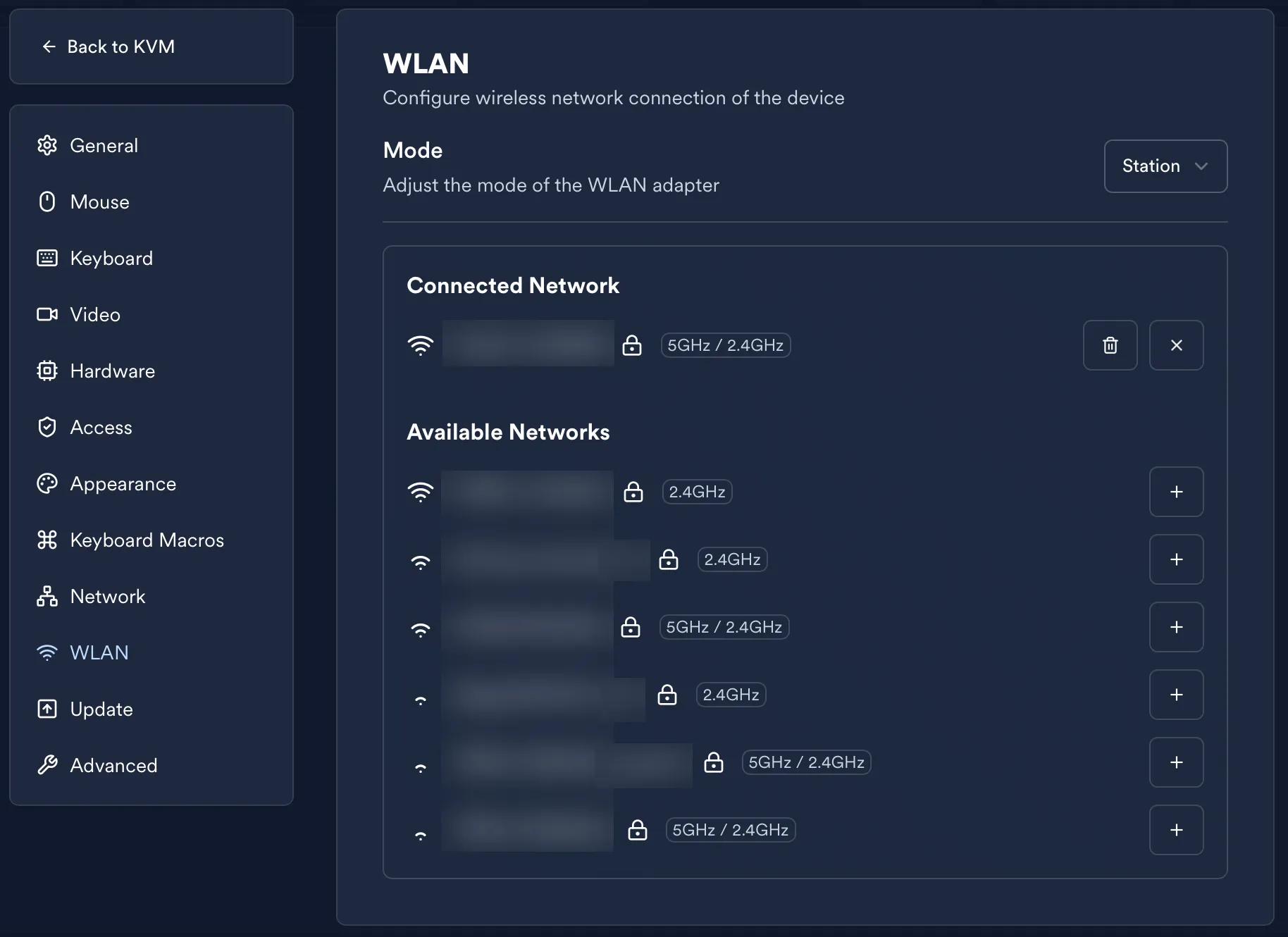Click the Video camera icon

pos(47,314)
